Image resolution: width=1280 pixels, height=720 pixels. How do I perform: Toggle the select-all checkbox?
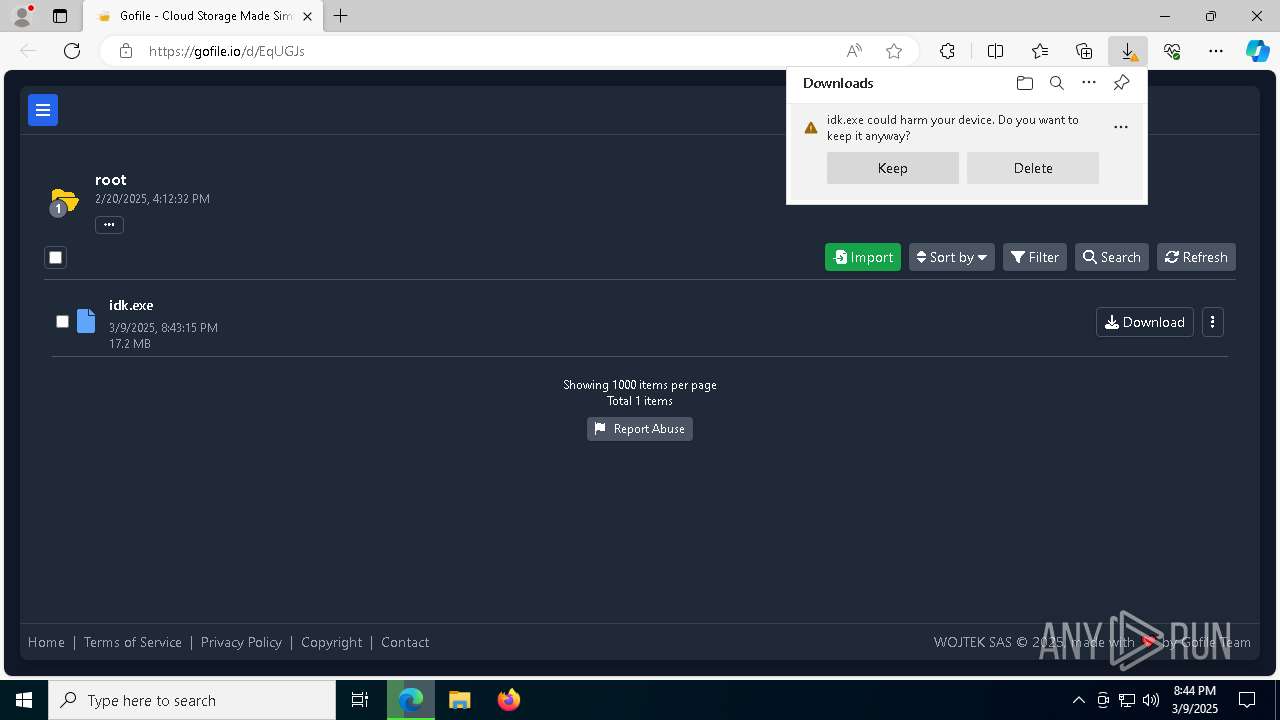point(56,258)
